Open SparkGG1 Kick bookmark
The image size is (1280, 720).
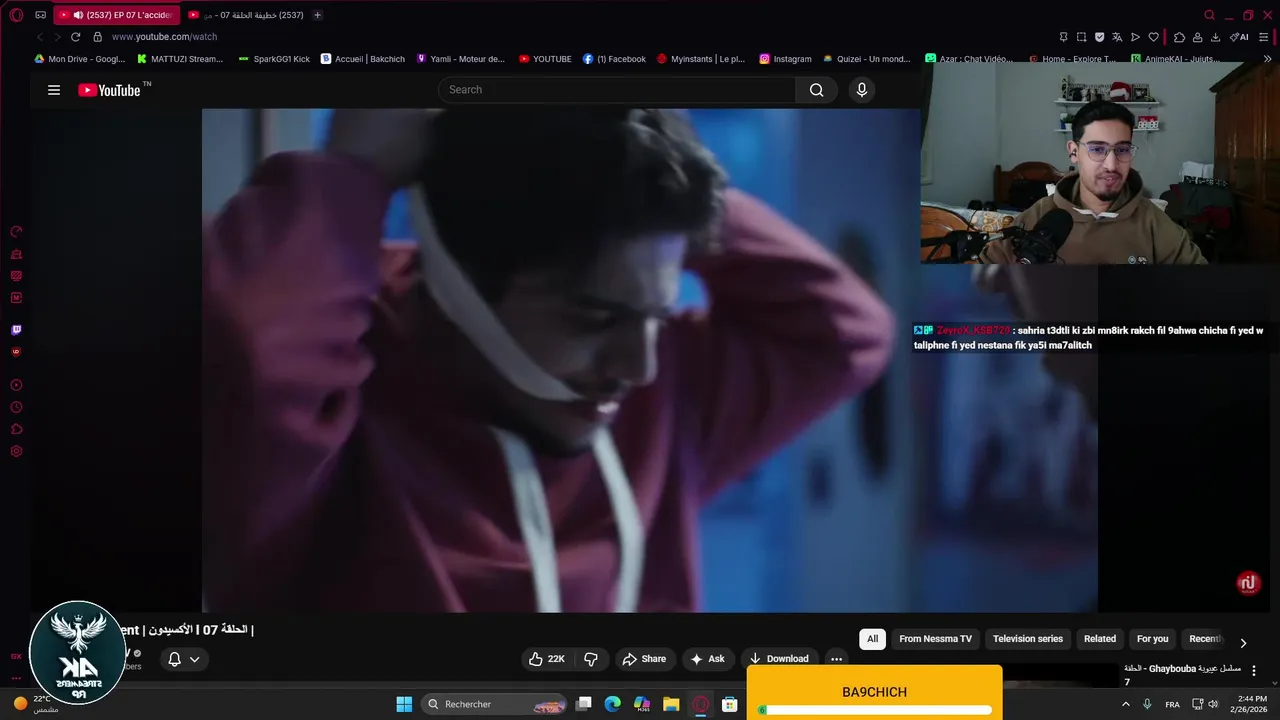click(275, 59)
